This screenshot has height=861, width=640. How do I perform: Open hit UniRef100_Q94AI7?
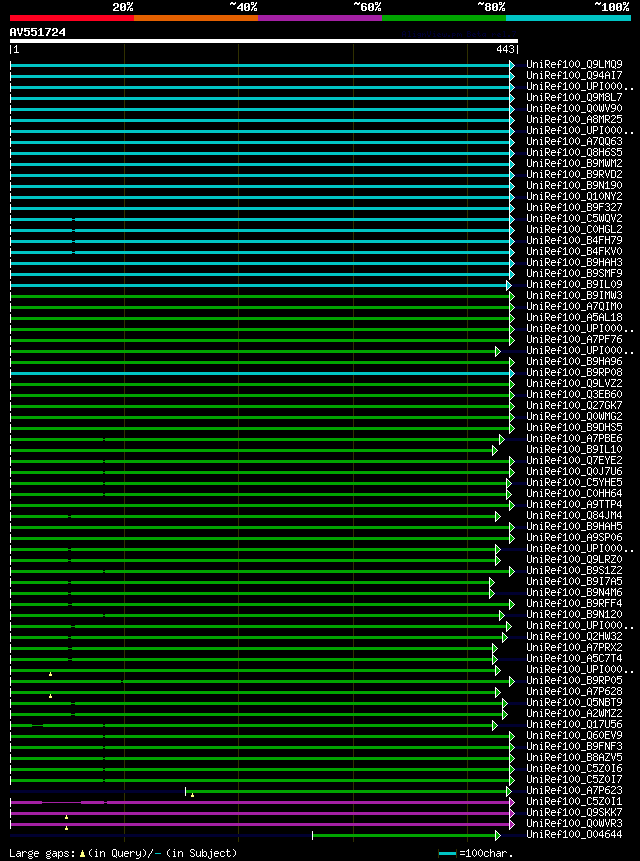tap(574, 76)
